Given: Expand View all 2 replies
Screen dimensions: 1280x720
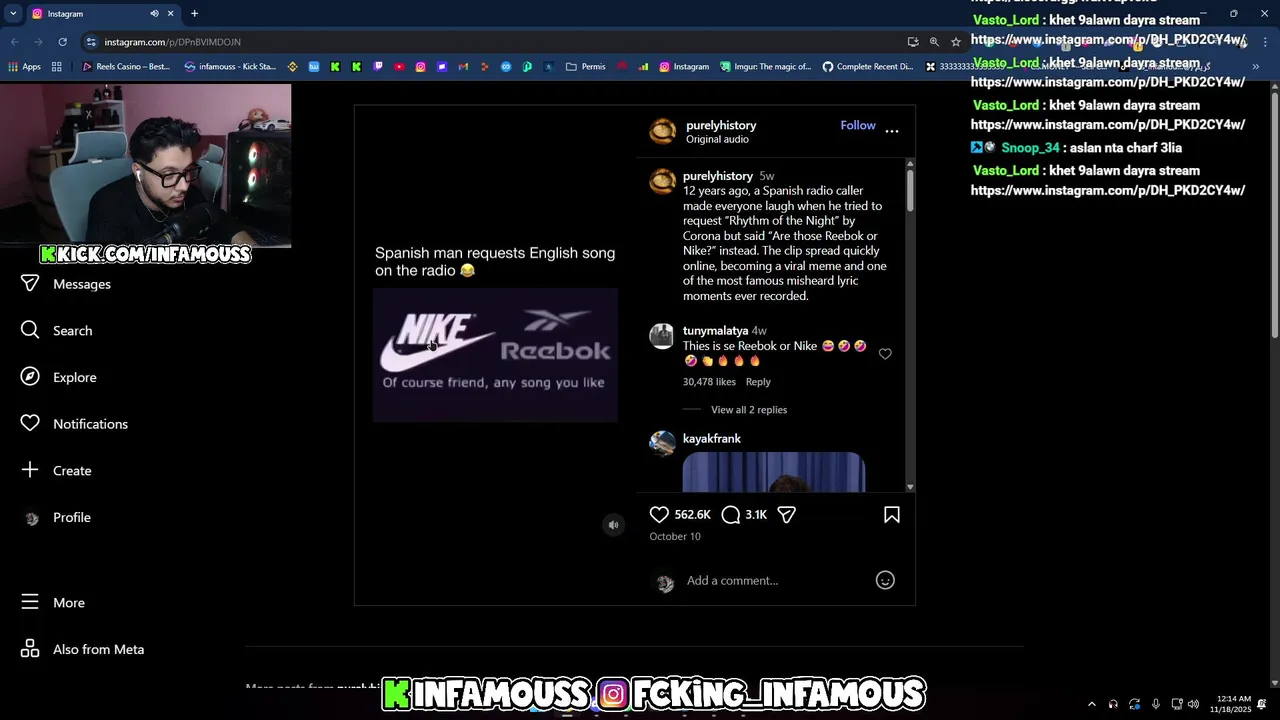Looking at the screenshot, I should point(749,410).
